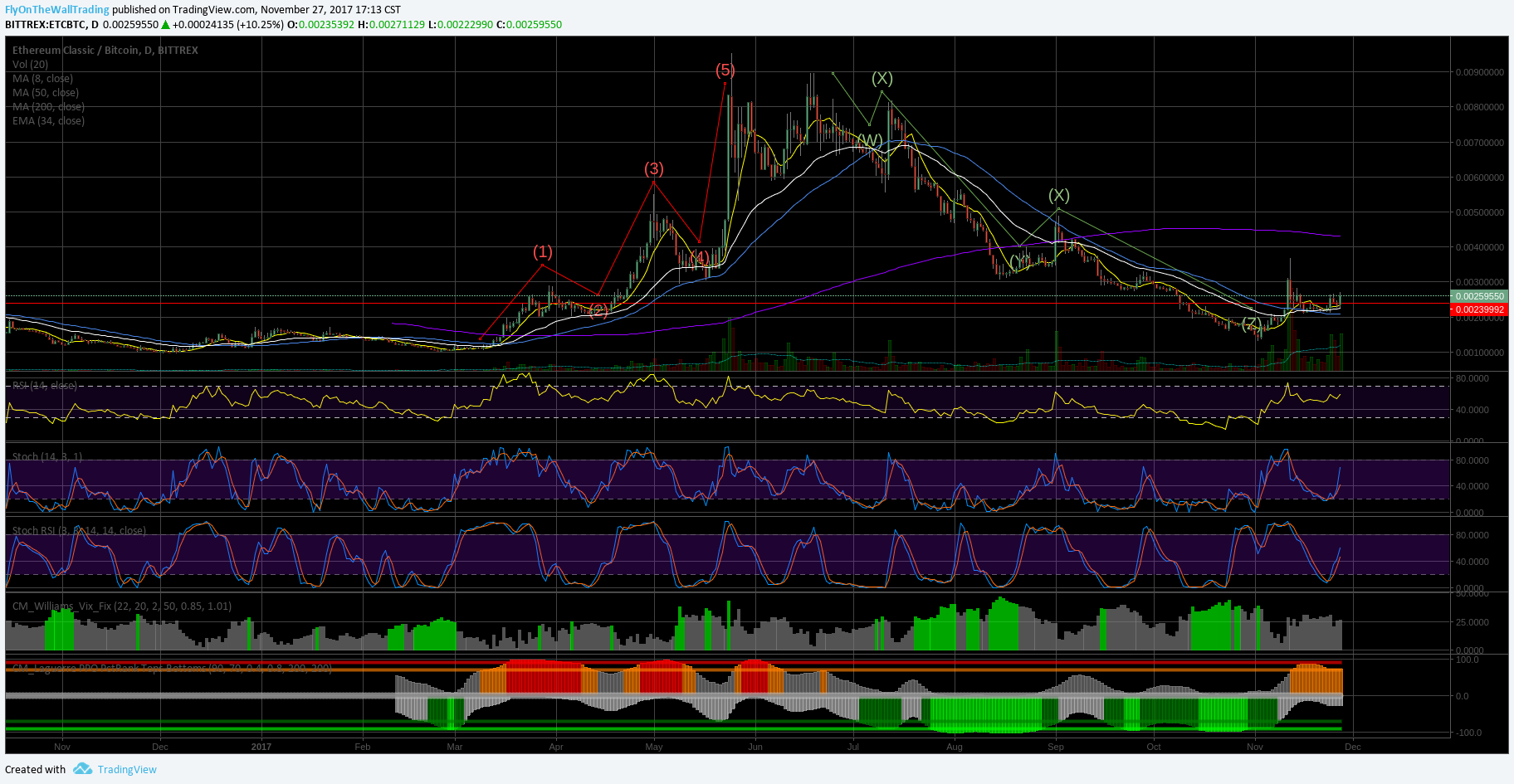Image resolution: width=1514 pixels, height=784 pixels.
Task: Click the 0.00100000 price axis label
Action: 1479,353
